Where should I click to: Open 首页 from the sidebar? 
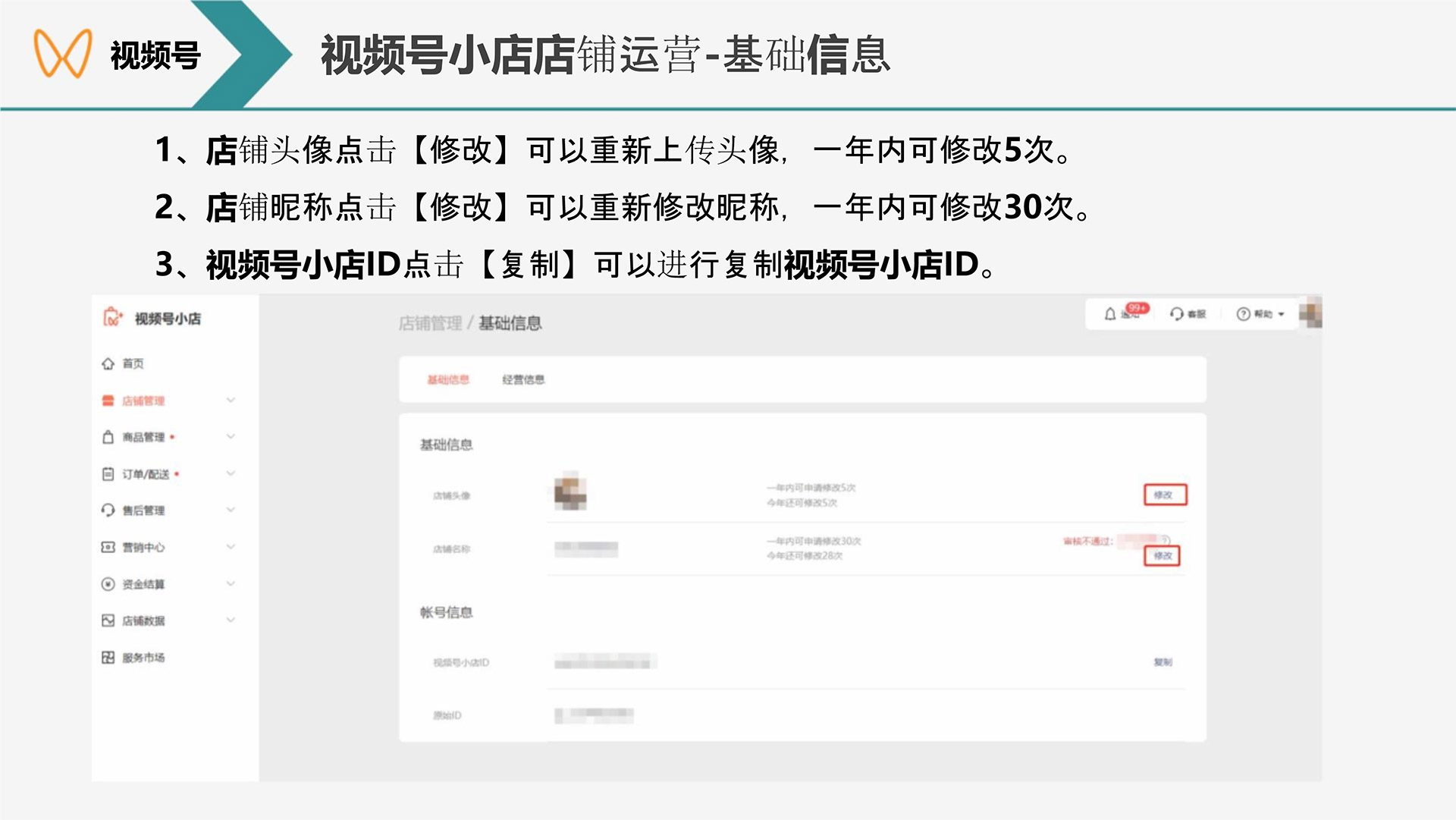click(133, 364)
